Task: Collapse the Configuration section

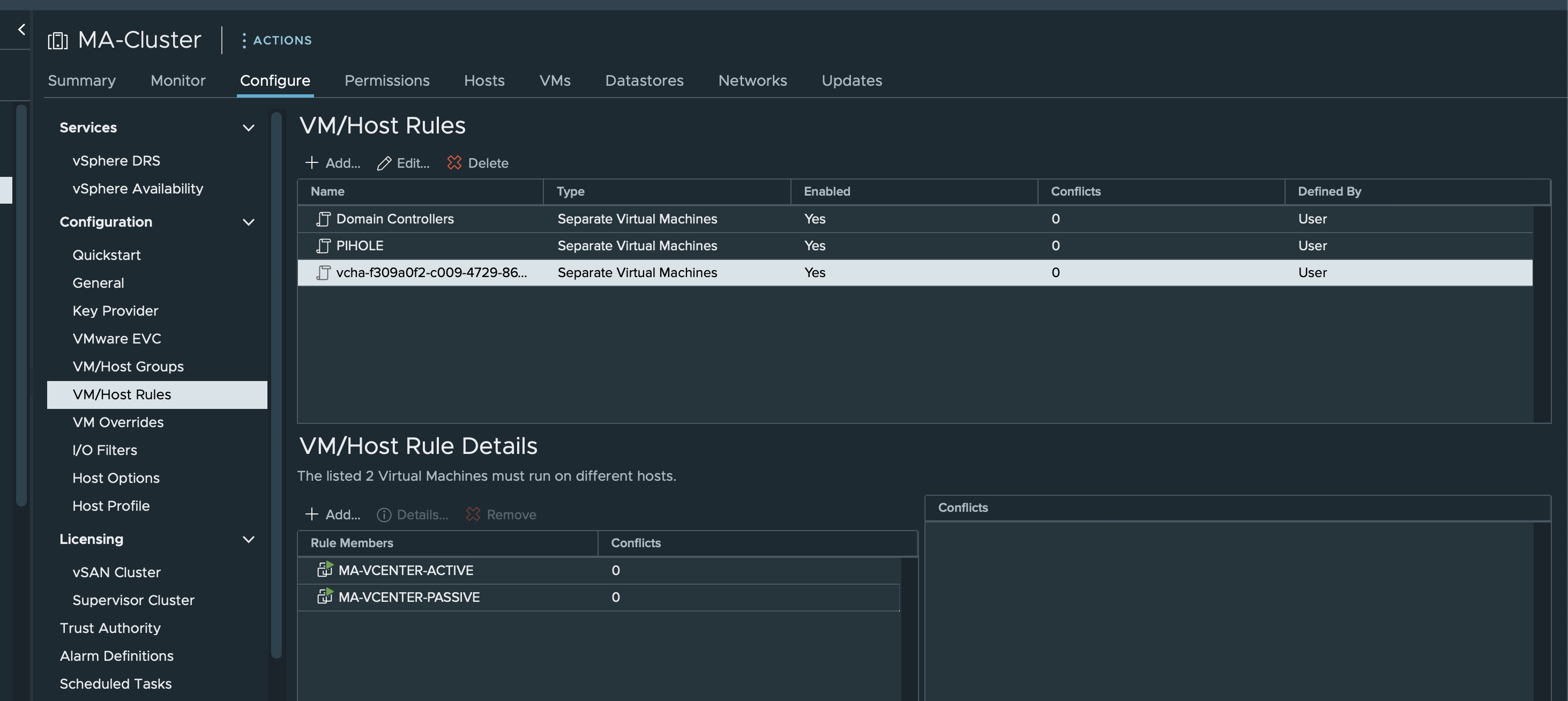Action: click(x=248, y=222)
